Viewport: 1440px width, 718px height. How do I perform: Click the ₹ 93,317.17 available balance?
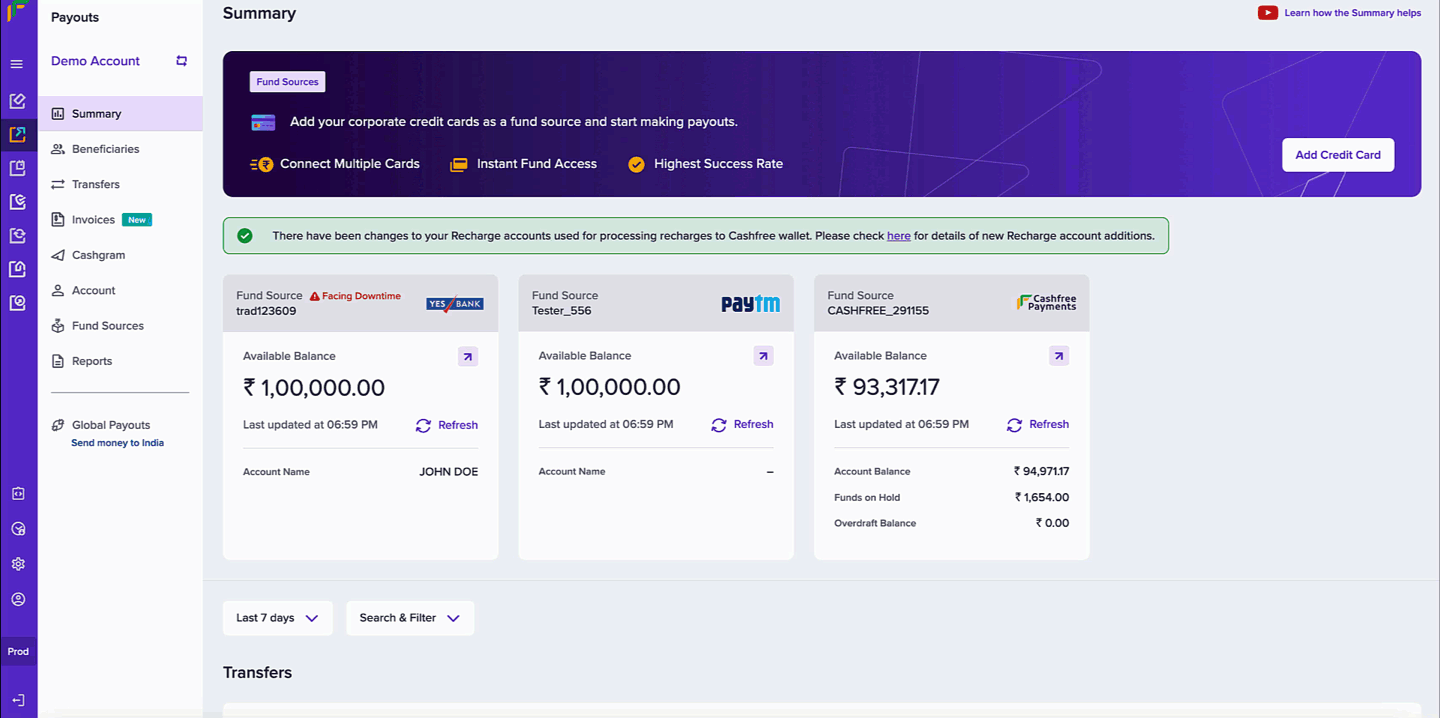coord(887,387)
